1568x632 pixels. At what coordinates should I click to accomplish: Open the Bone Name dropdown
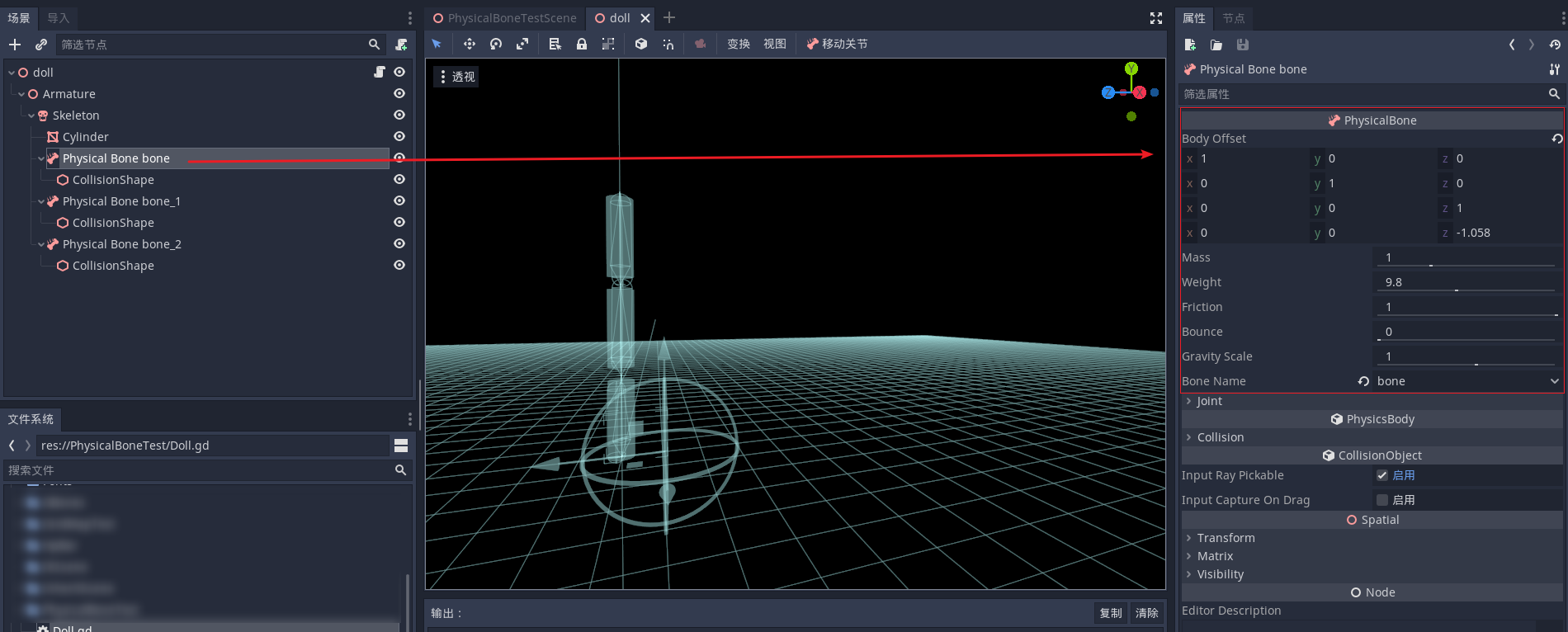1467,381
